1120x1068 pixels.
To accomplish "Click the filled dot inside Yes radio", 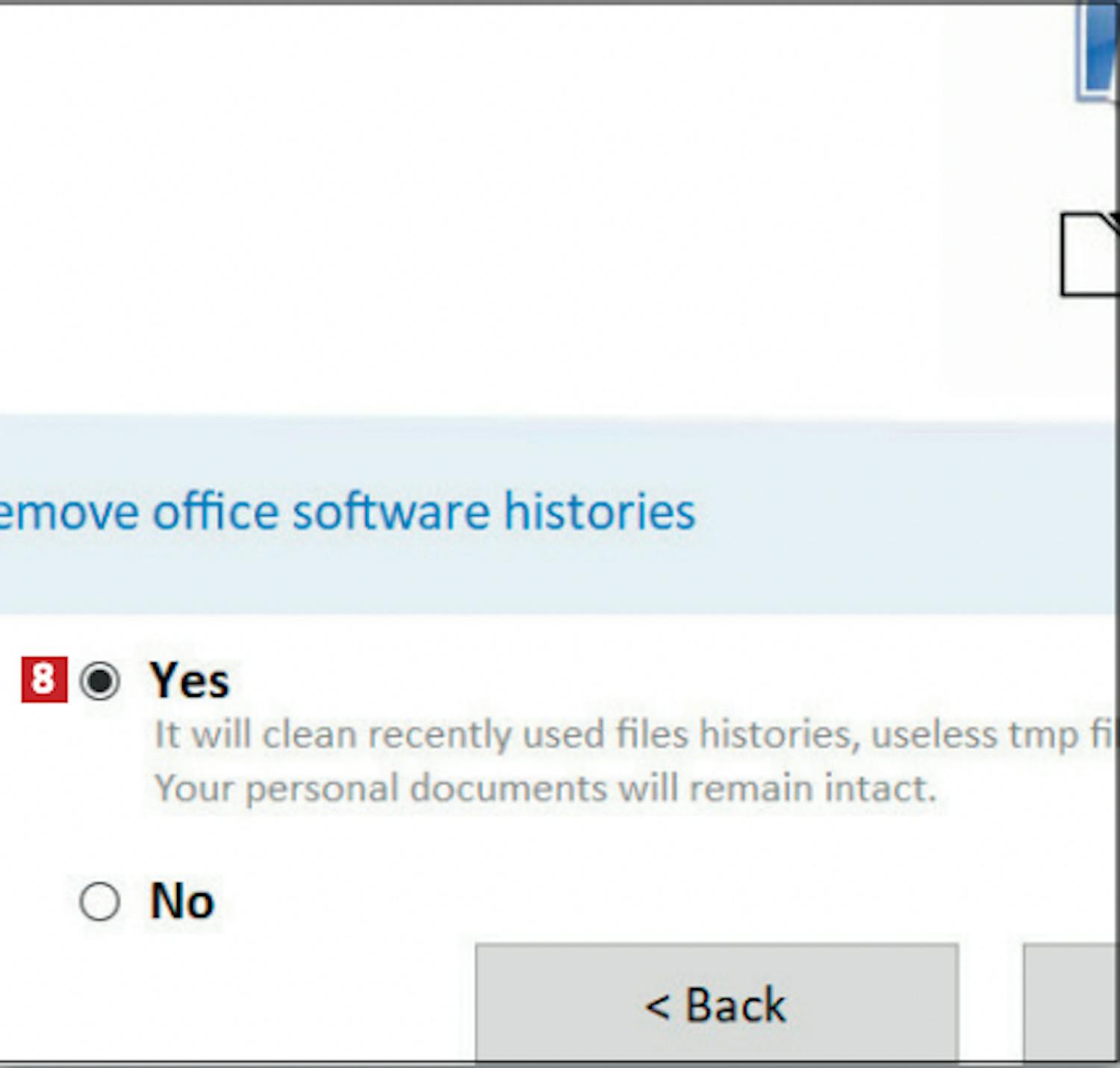I will click(99, 680).
